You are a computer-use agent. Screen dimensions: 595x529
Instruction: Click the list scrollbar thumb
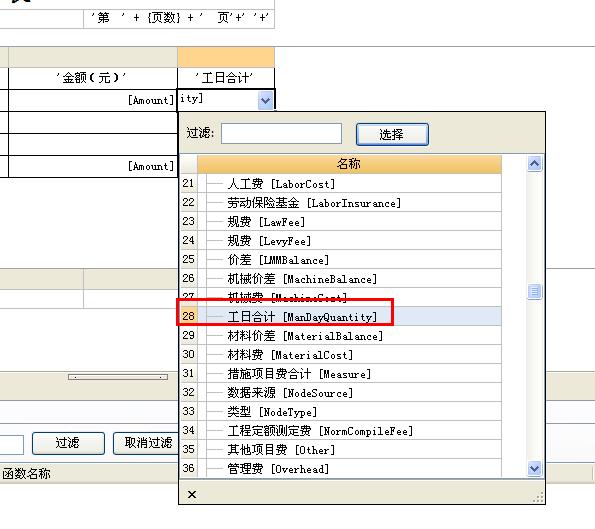pos(534,292)
